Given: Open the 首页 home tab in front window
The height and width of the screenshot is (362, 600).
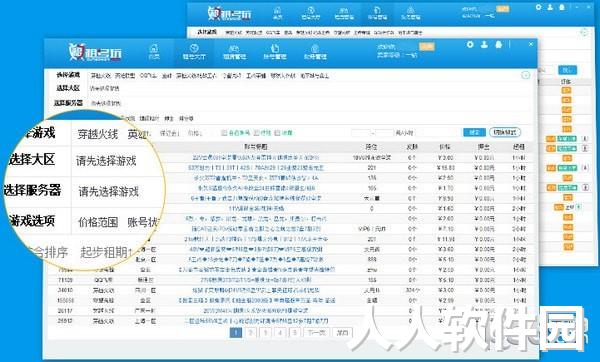Looking at the screenshot, I should (x=154, y=52).
